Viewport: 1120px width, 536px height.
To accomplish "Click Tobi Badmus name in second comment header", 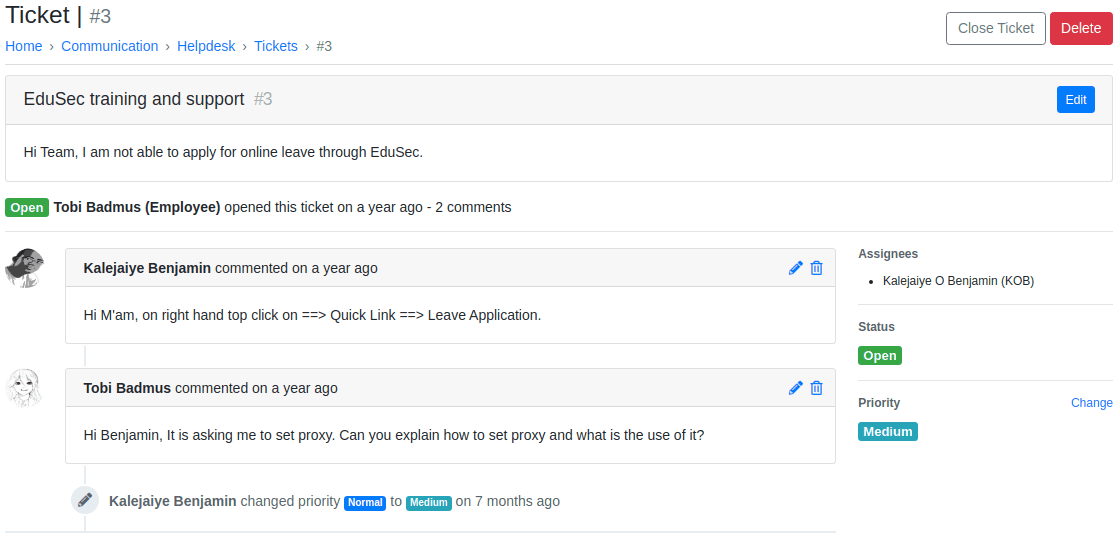I will click(x=127, y=389).
